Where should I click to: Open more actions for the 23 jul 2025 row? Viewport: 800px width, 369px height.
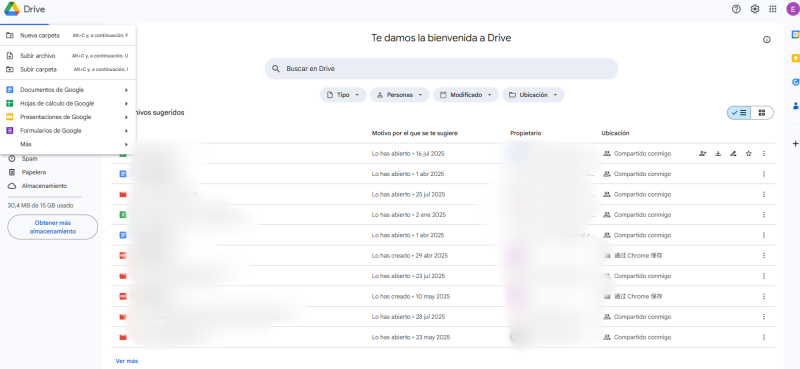tap(764, 276)
